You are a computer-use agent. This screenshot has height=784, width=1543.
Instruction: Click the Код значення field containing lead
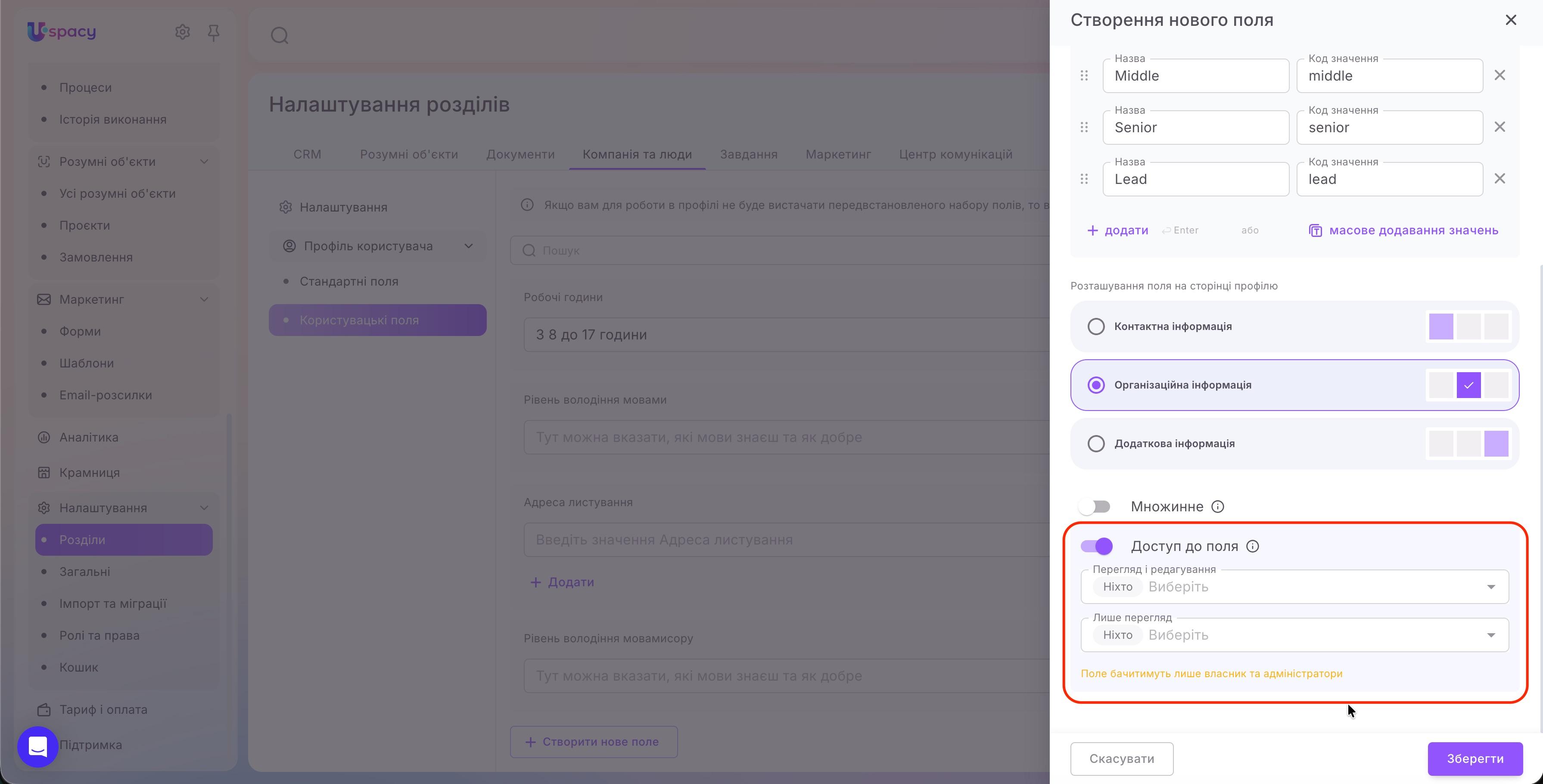click(x=1390, y=179)
